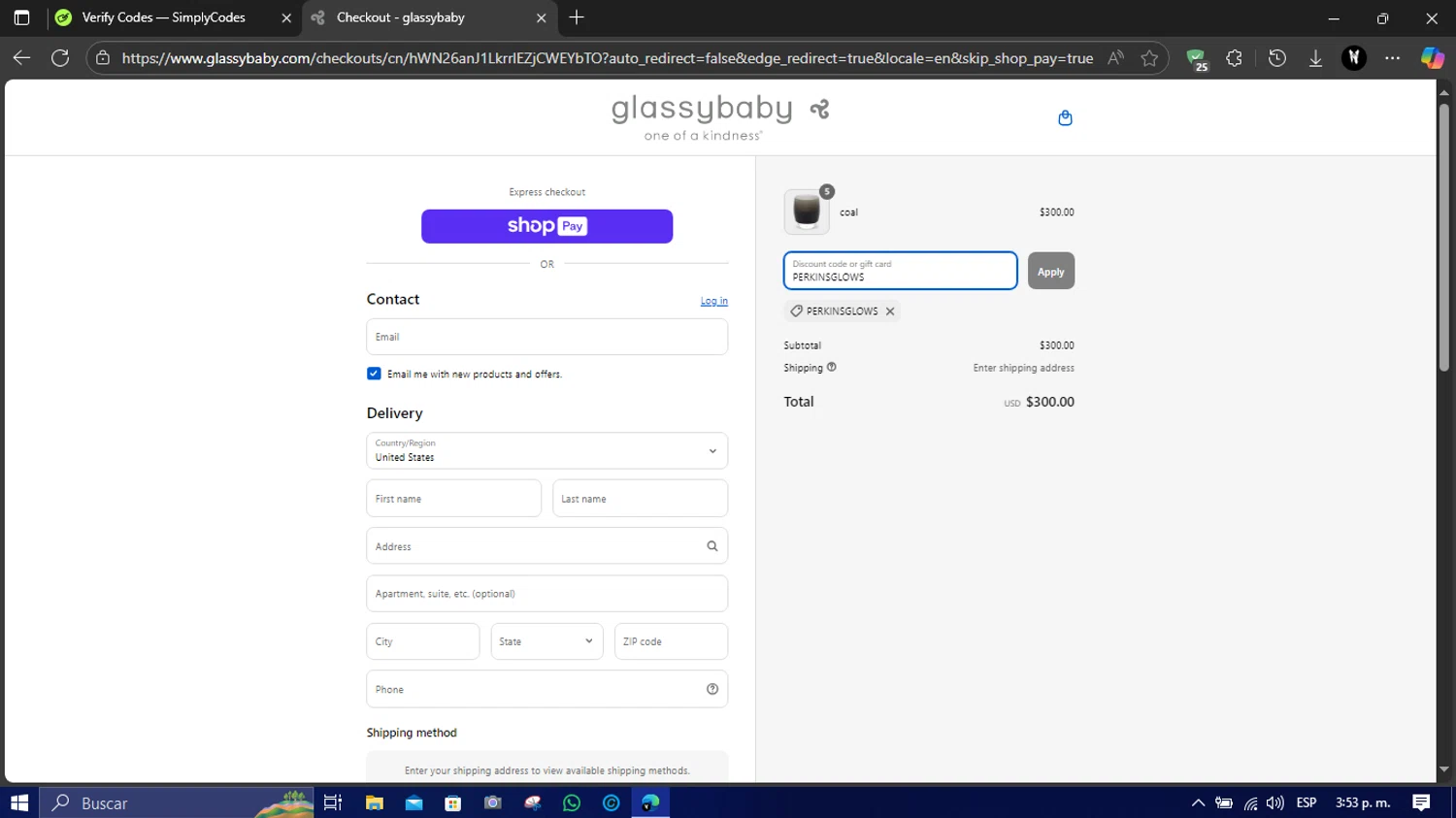This screenshot has width=1456, height=818.
Task: Focus the ZIP code field
Action: [x=671, y=641]
